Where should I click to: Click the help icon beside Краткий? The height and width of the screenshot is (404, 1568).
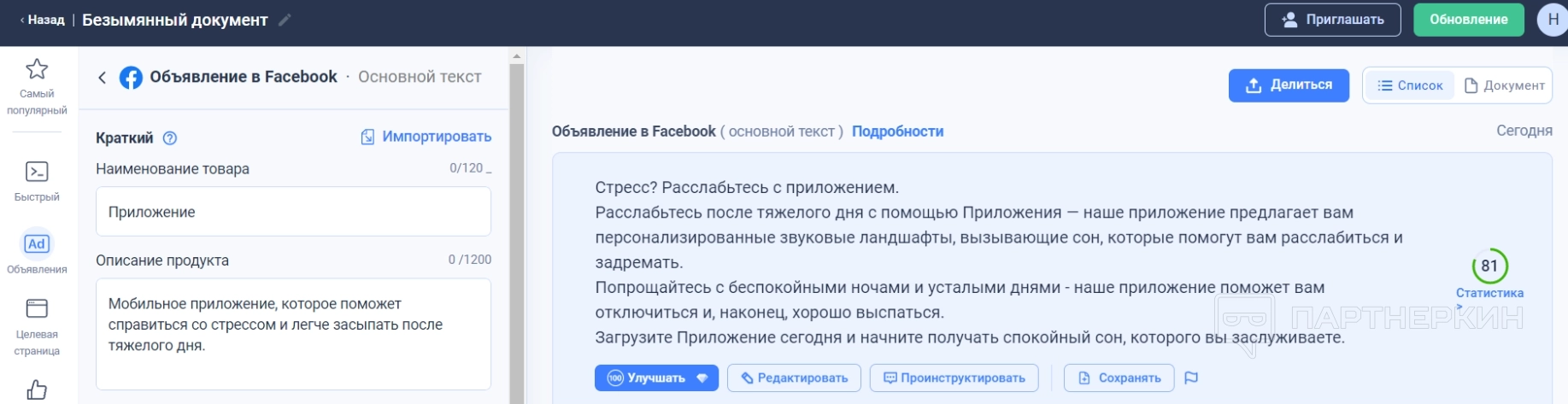pos(170,138)
